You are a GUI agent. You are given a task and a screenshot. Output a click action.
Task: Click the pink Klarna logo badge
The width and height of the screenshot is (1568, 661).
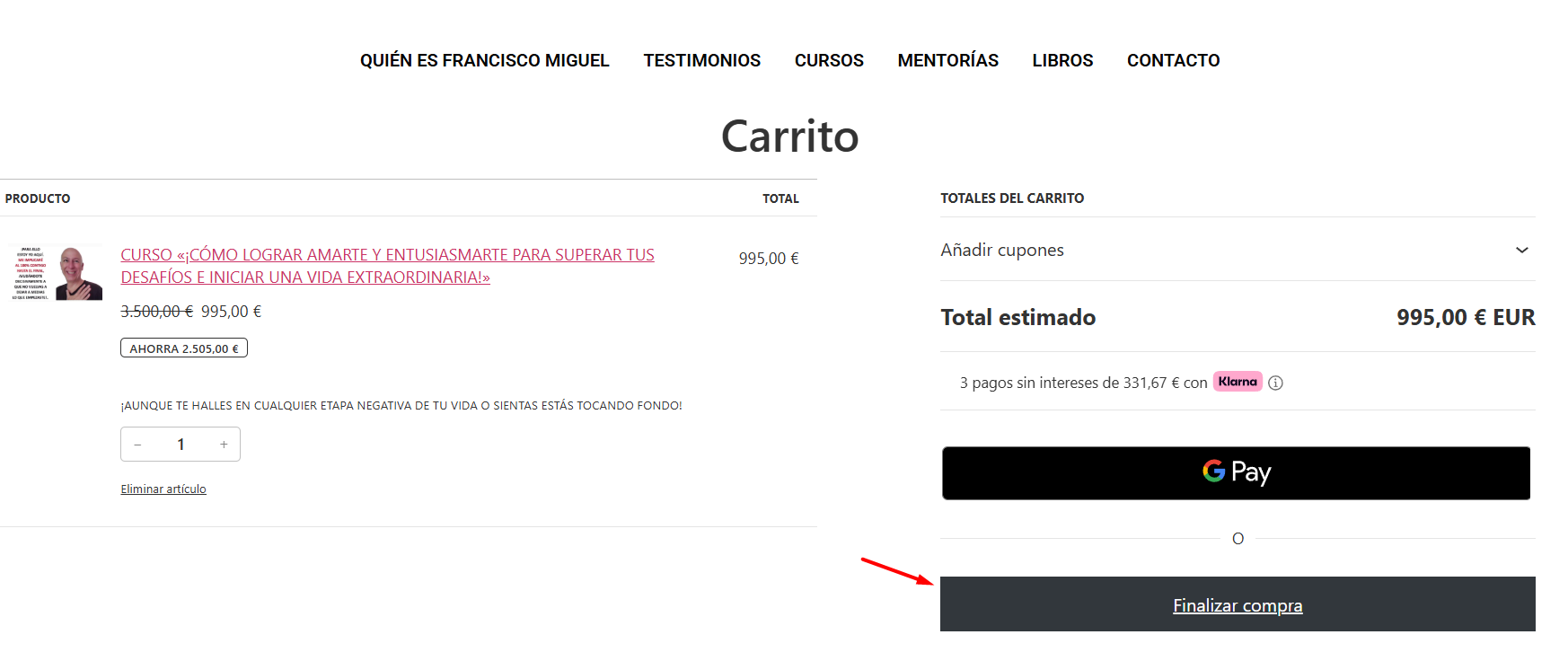click(1238, 382)
